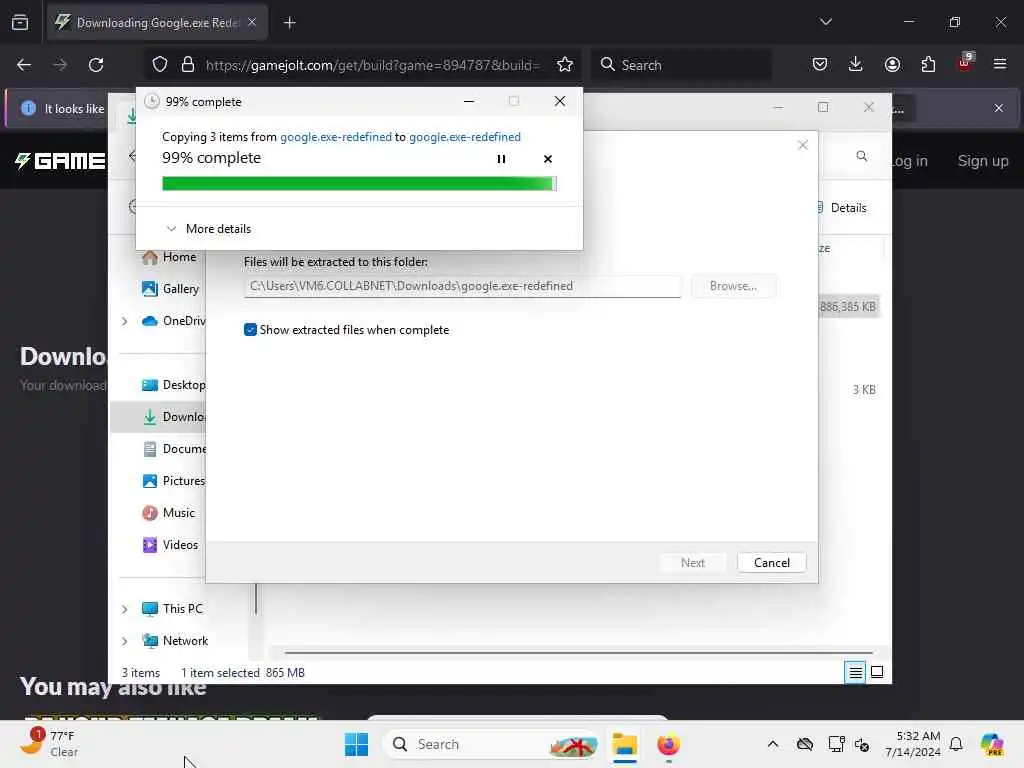Screen dimensions: 1024x768
Task: Click the extraction folder path field
Action: coord(462,286)
